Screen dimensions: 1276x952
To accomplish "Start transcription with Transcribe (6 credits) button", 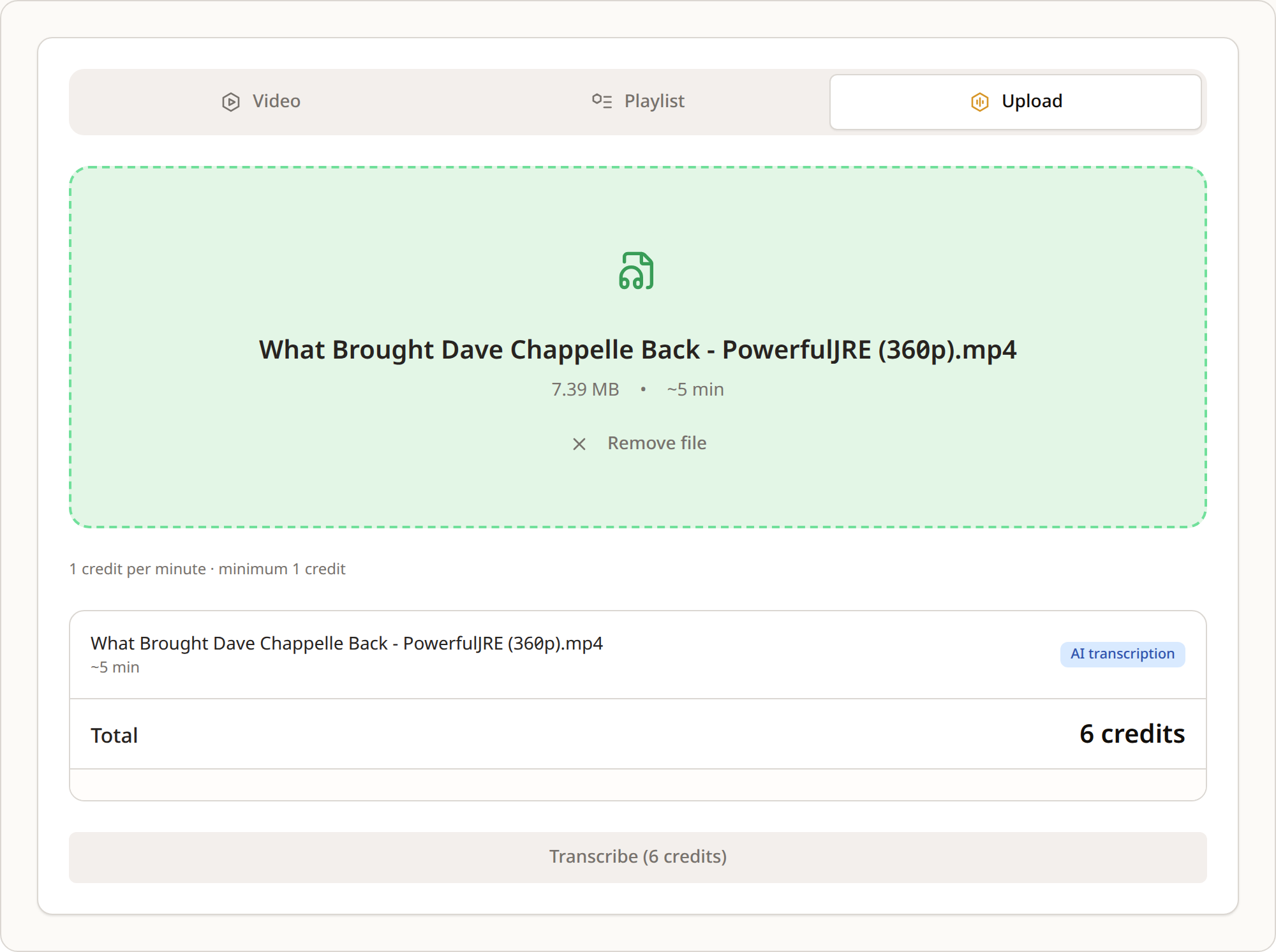I will (638, 857).
